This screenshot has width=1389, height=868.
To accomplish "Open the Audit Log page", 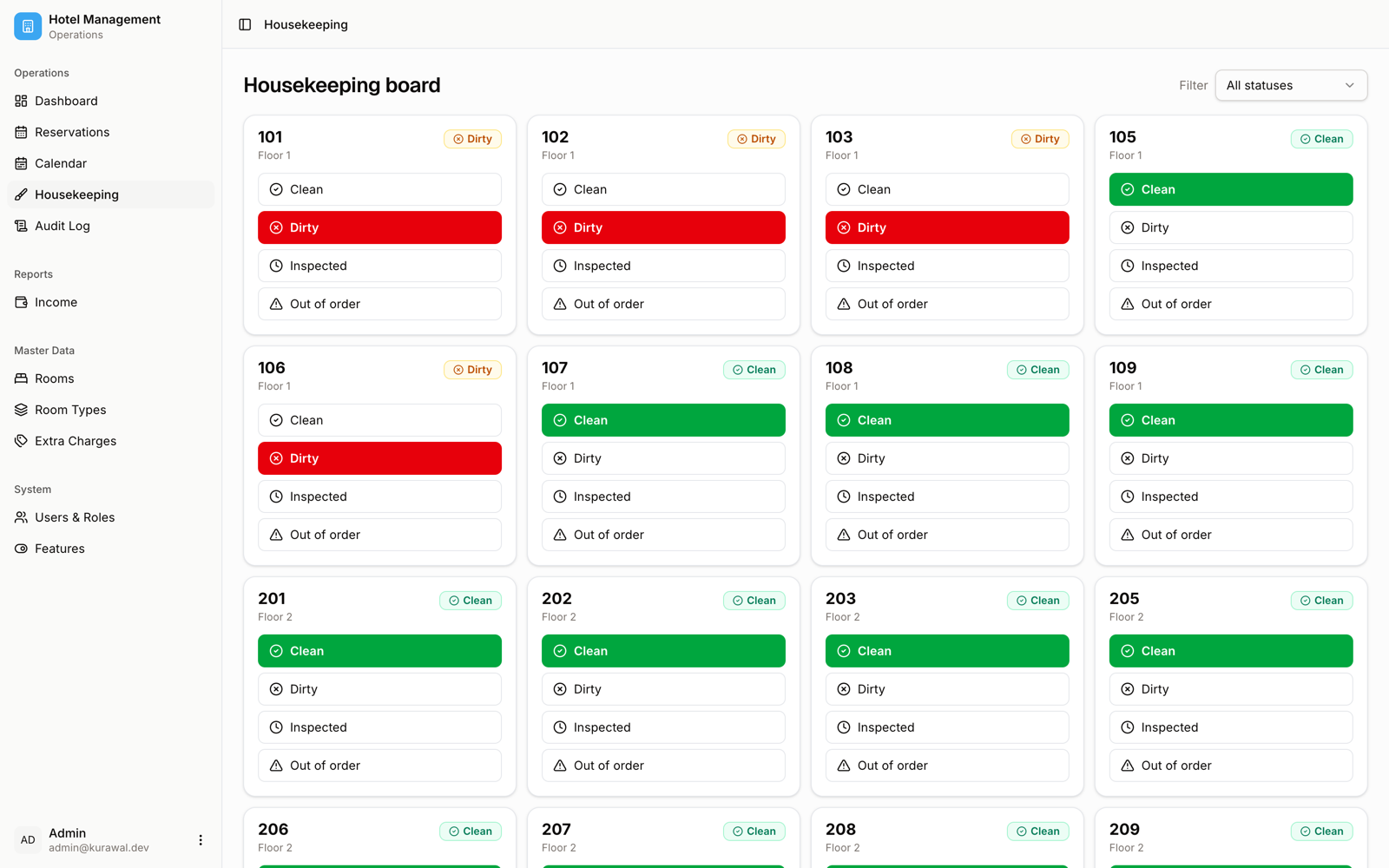I will tap(110, 226).
